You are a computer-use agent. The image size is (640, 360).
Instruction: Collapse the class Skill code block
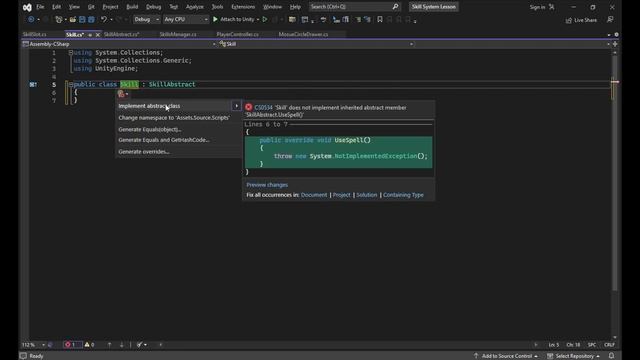pos(71,84)
